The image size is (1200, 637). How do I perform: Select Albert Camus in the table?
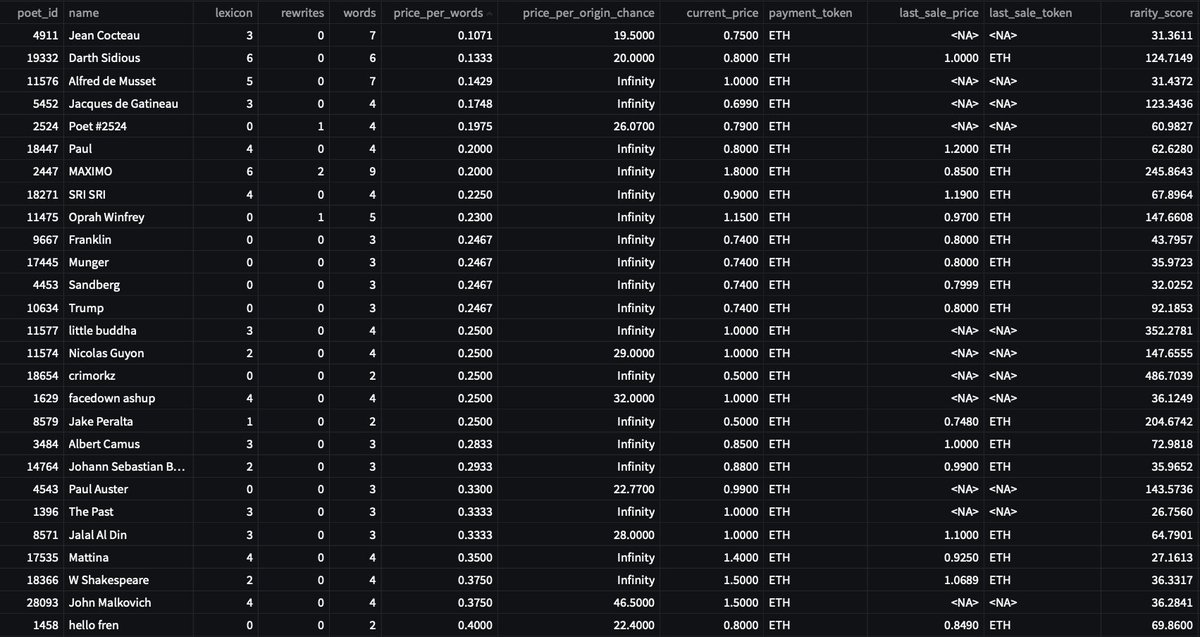(x=104, y=444)
